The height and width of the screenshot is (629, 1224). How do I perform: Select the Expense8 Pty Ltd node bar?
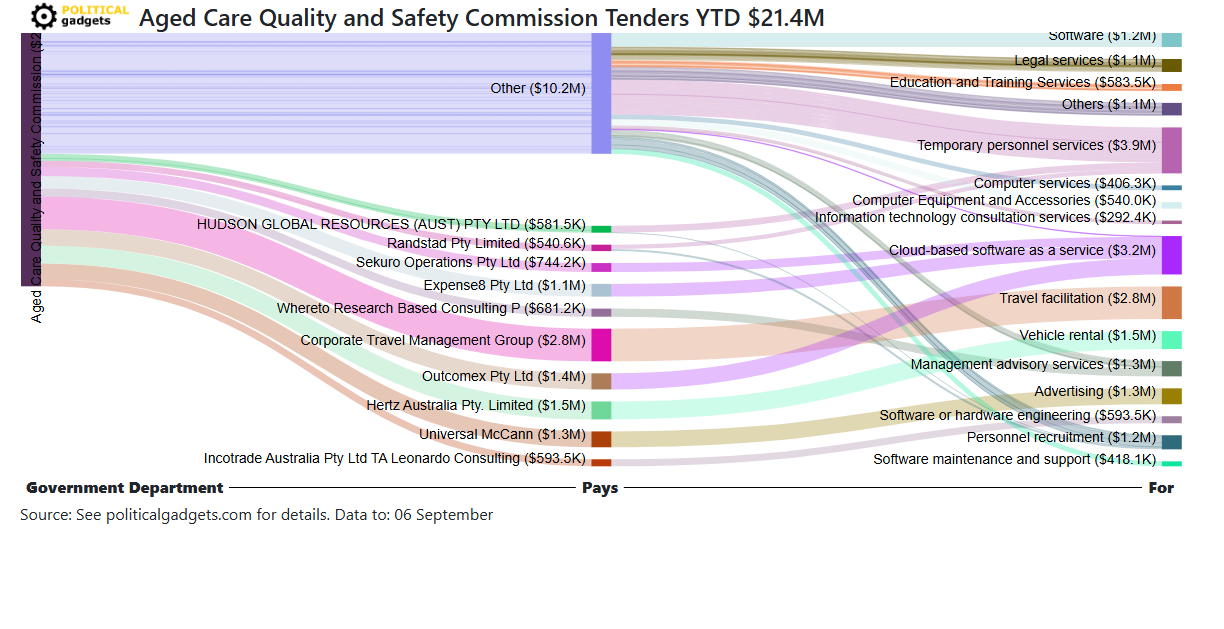pos(601,290)
